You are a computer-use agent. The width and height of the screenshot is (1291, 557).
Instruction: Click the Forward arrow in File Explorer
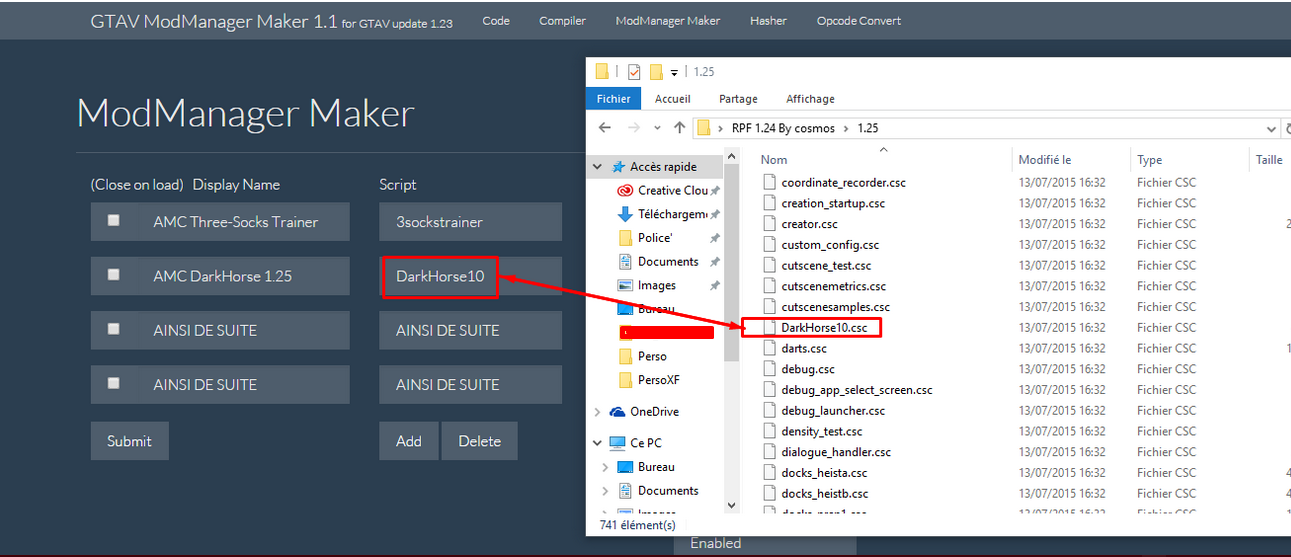pos(632,128)
